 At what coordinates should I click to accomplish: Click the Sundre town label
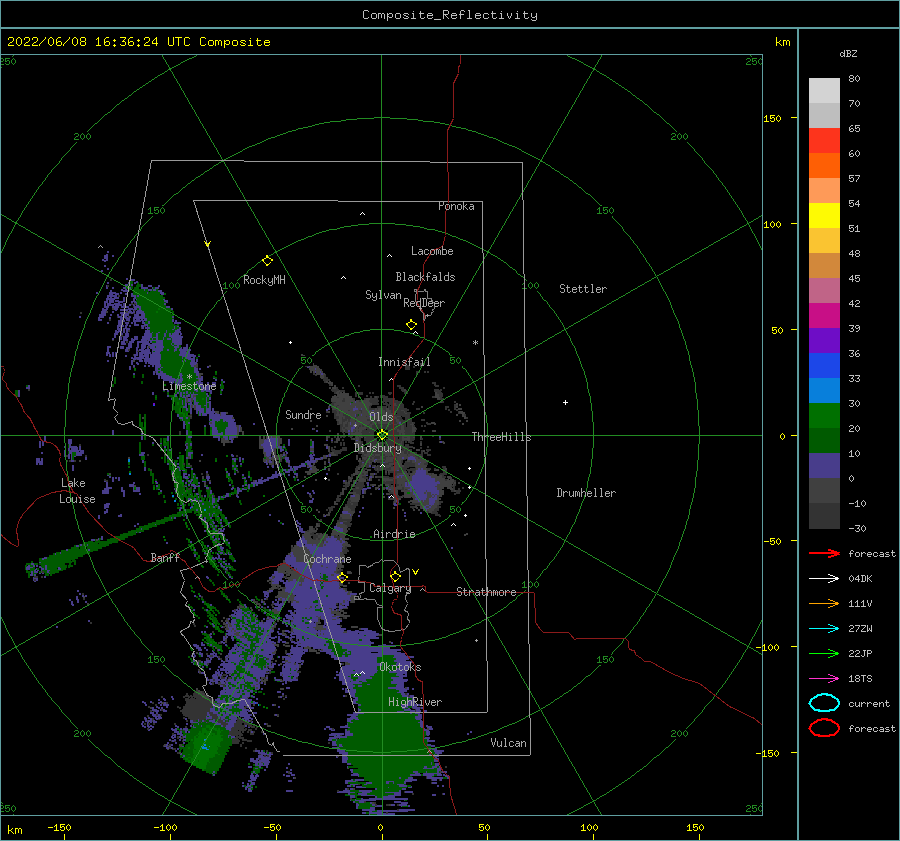303,414
